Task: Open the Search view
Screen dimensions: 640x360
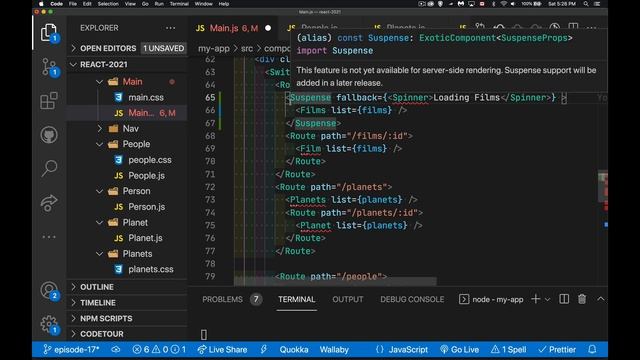Action: (49, 168)
